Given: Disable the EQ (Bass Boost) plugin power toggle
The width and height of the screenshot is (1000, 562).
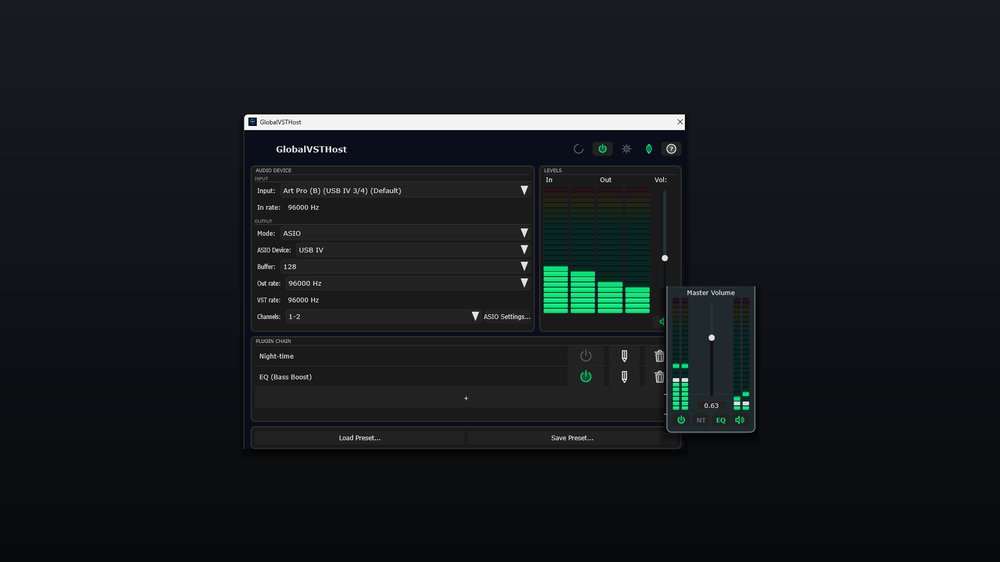Looking at the screenshot, I should (585, 376).
